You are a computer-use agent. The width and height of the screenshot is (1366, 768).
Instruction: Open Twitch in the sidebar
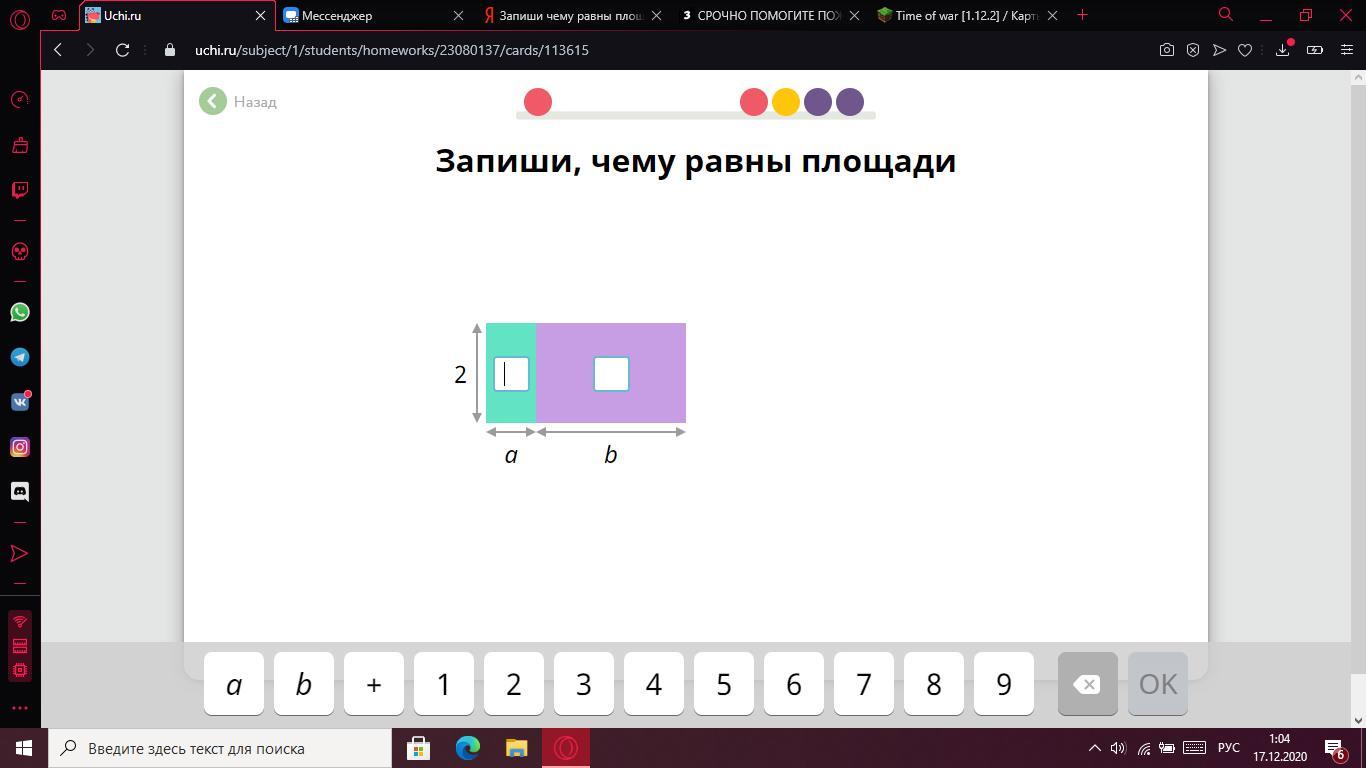pos(20,190)
